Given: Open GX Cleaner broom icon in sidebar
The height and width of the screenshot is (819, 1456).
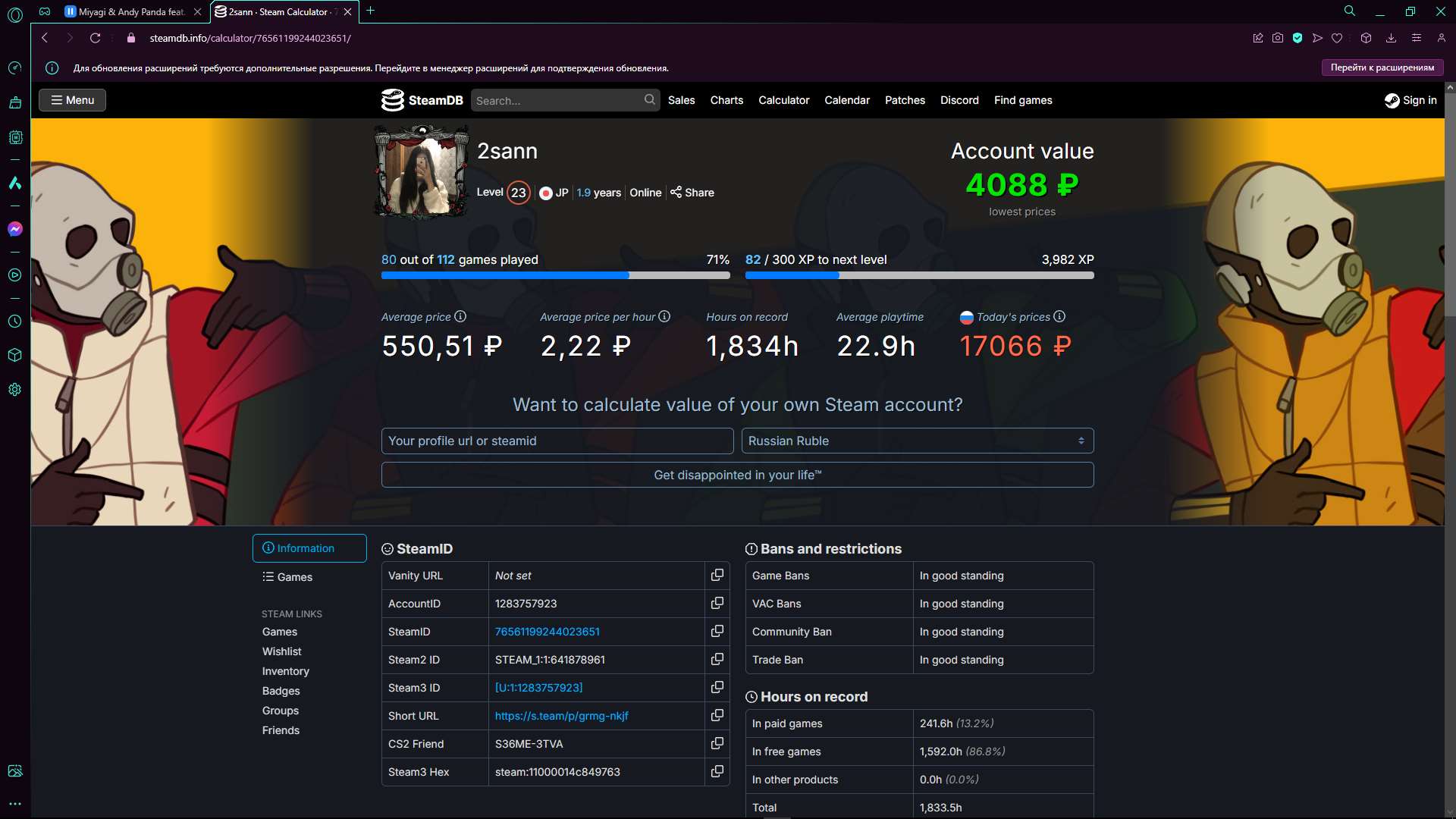Looking at the screenshot, I should point(14,102).
